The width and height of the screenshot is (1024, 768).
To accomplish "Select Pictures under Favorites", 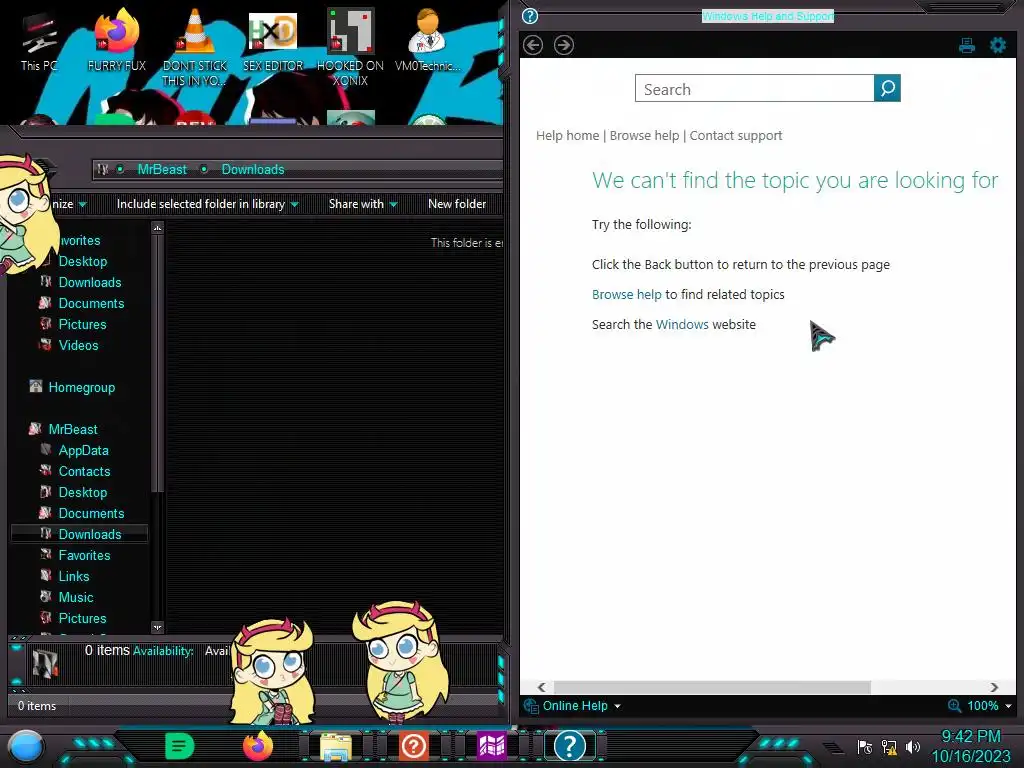I will (82, 324).
